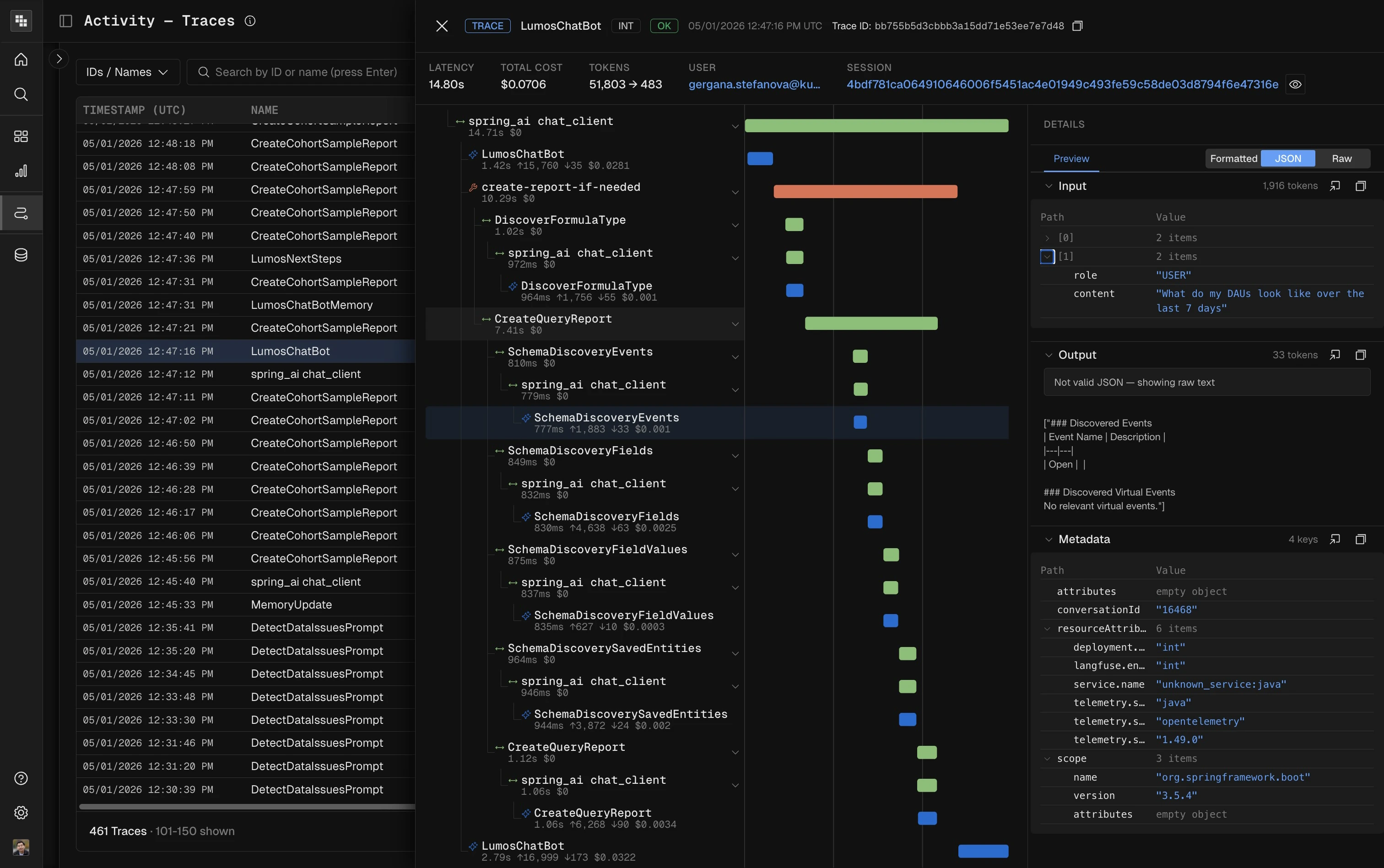Switch to JSON view

pyautogui.click(x=1287, y=158)
